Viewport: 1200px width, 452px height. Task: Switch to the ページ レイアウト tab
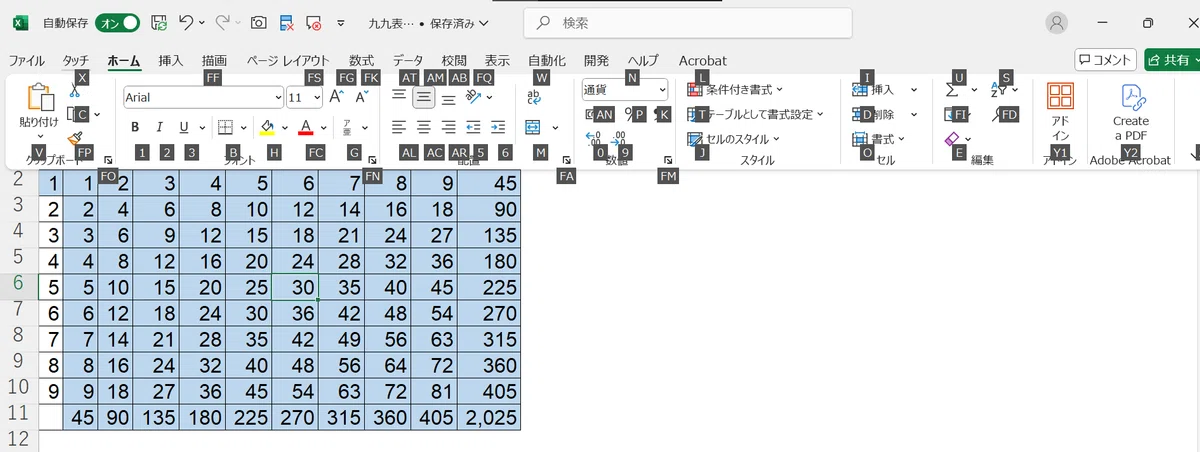tap(288, 61)
